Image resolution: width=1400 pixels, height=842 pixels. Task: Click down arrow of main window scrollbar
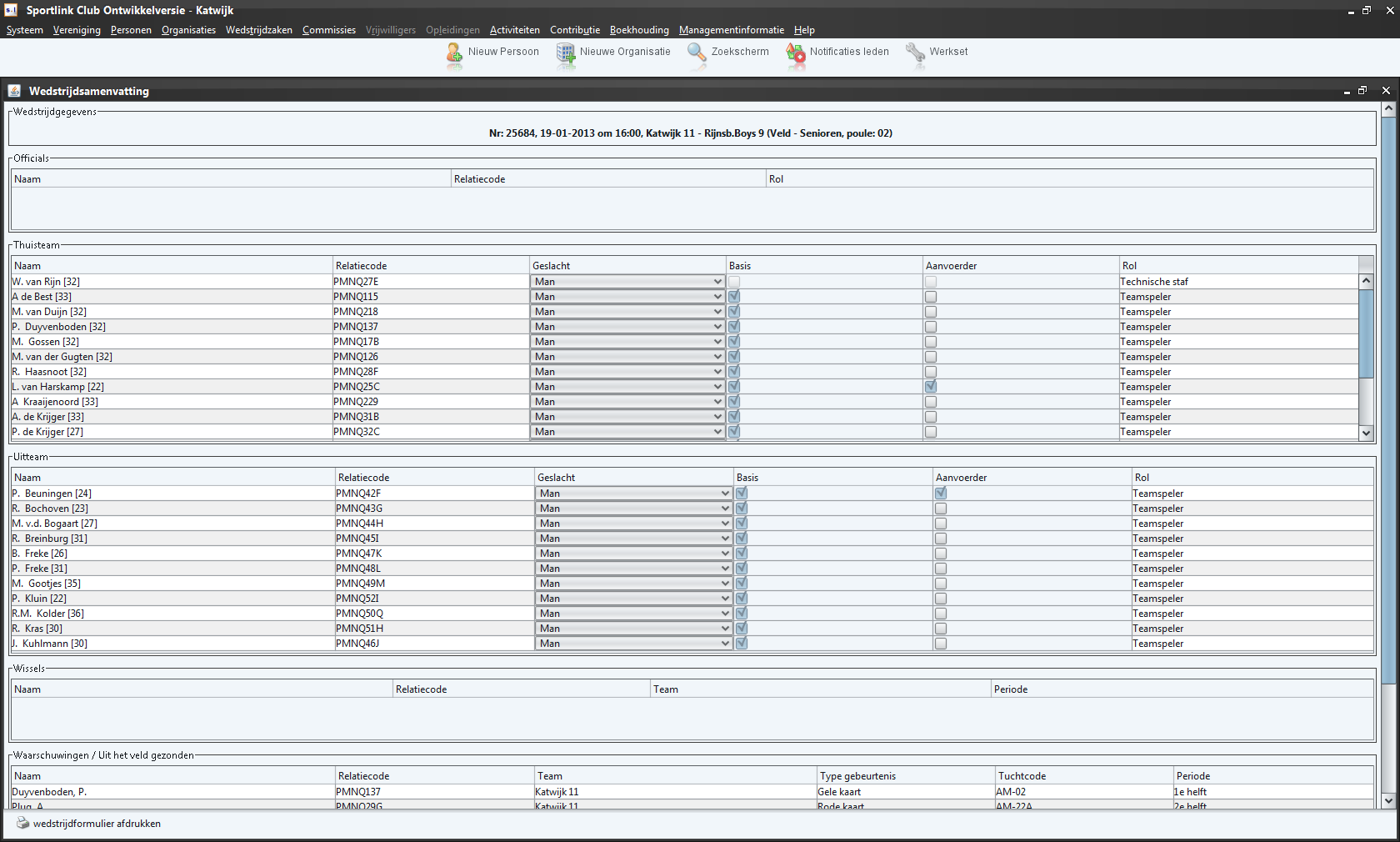[1388, 800]
